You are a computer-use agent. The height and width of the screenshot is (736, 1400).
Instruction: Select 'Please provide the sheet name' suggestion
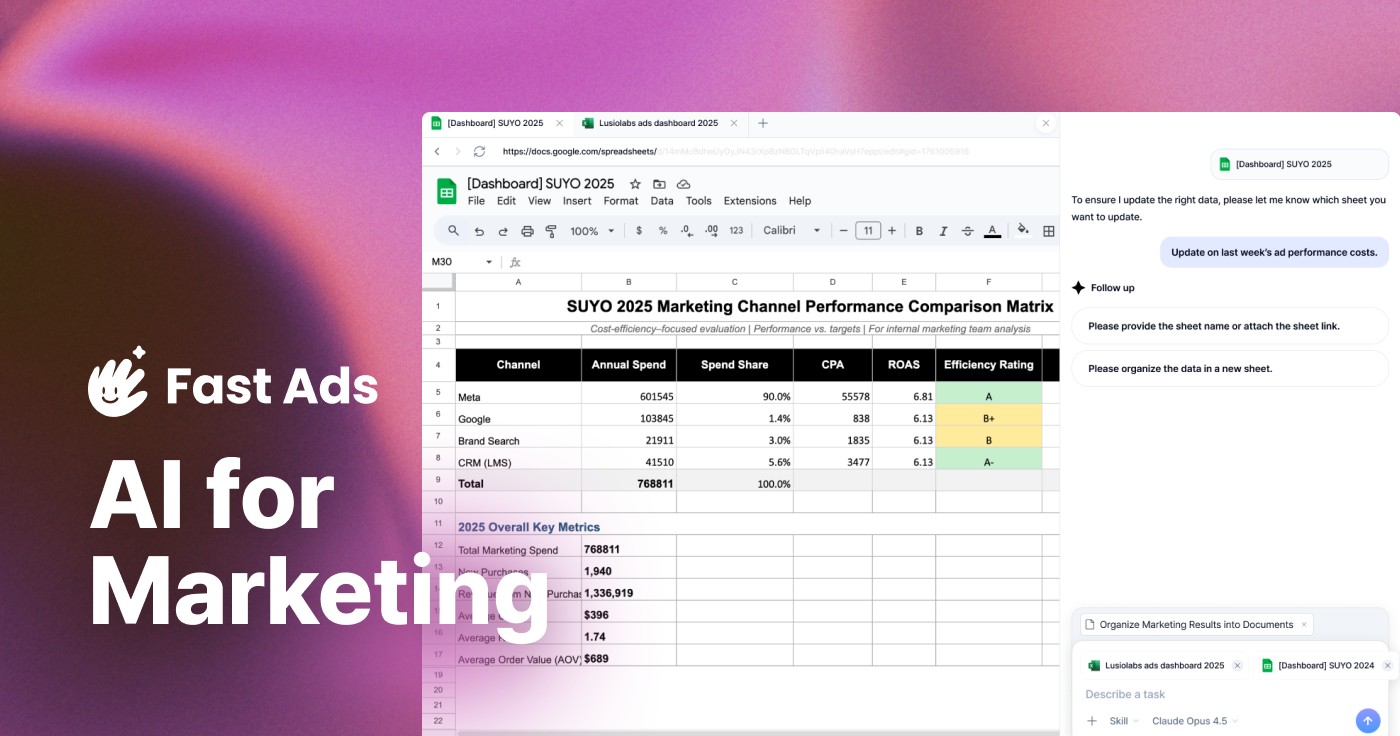coord(1229,326)
